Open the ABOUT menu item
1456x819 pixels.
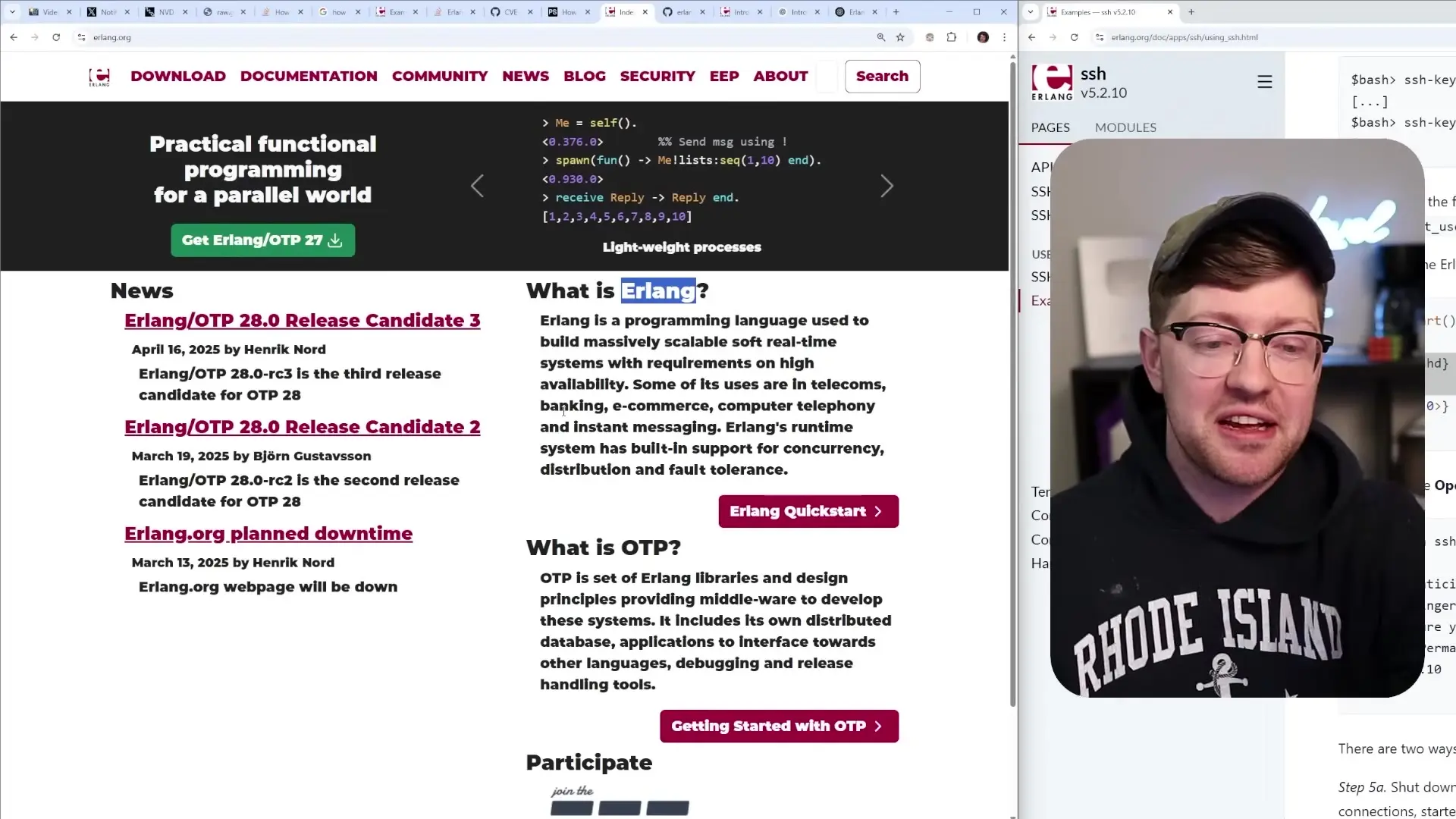coord(780,76)
